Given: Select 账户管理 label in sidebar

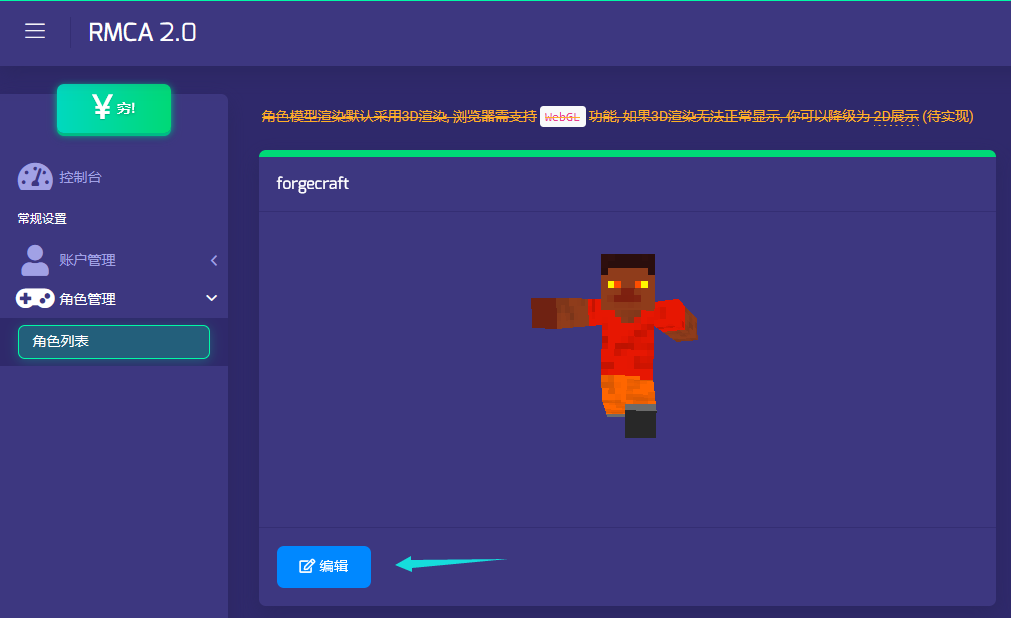Looking at the screenshot, I should pos(87,260).
